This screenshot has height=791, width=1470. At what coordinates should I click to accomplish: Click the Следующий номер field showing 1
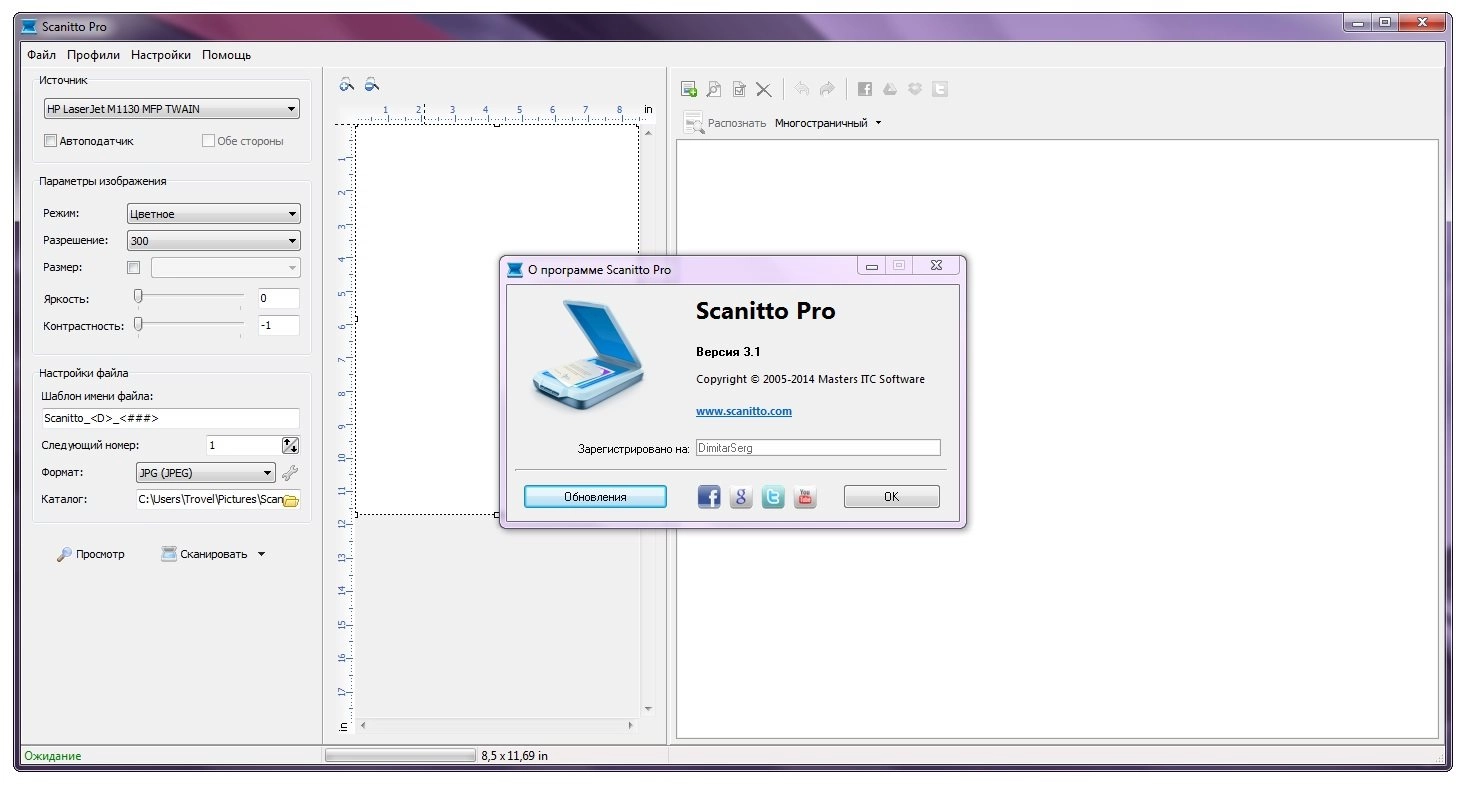[244, 446]
